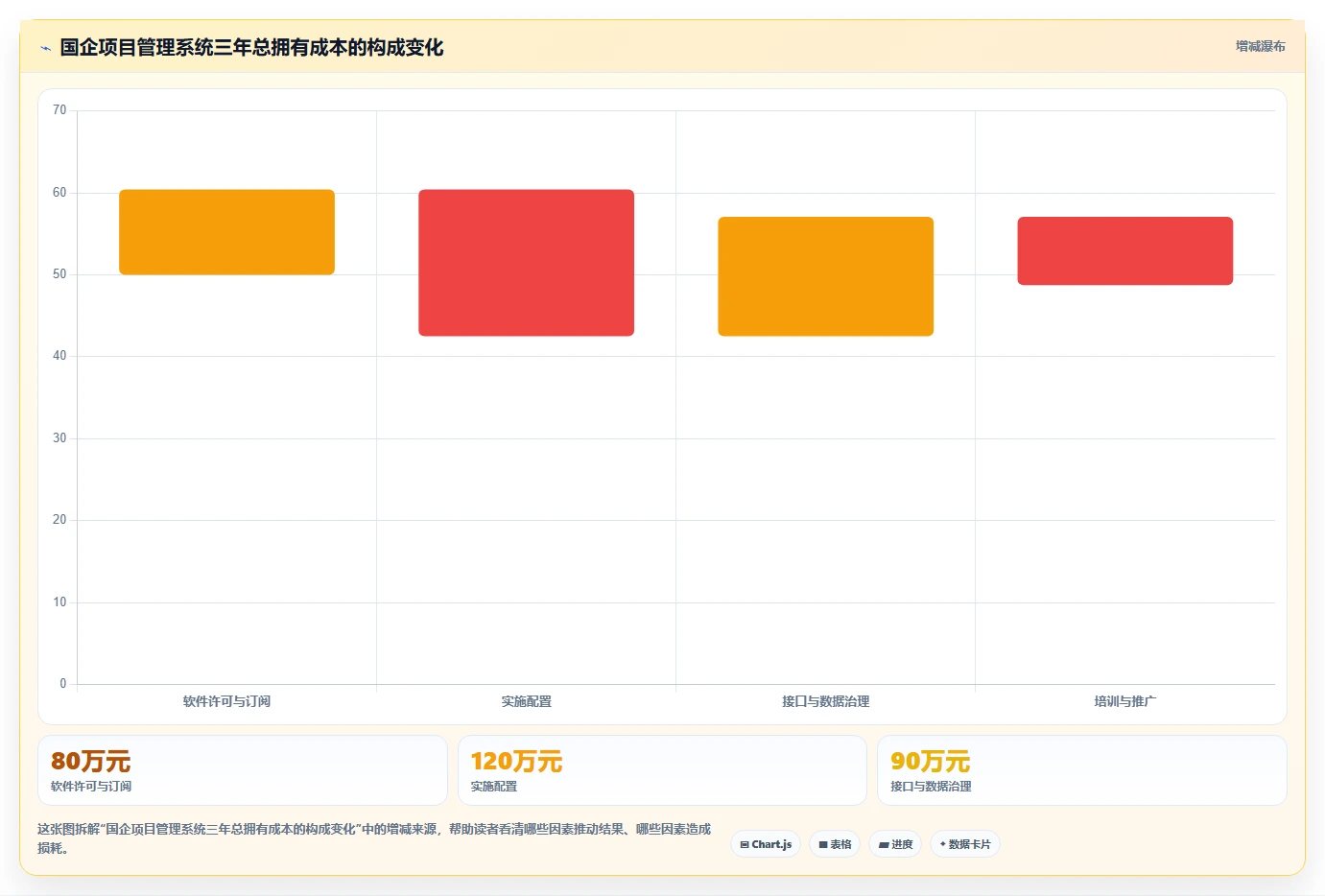Click the x-axis label 软件许可与订阅

[x=226, y=701]
